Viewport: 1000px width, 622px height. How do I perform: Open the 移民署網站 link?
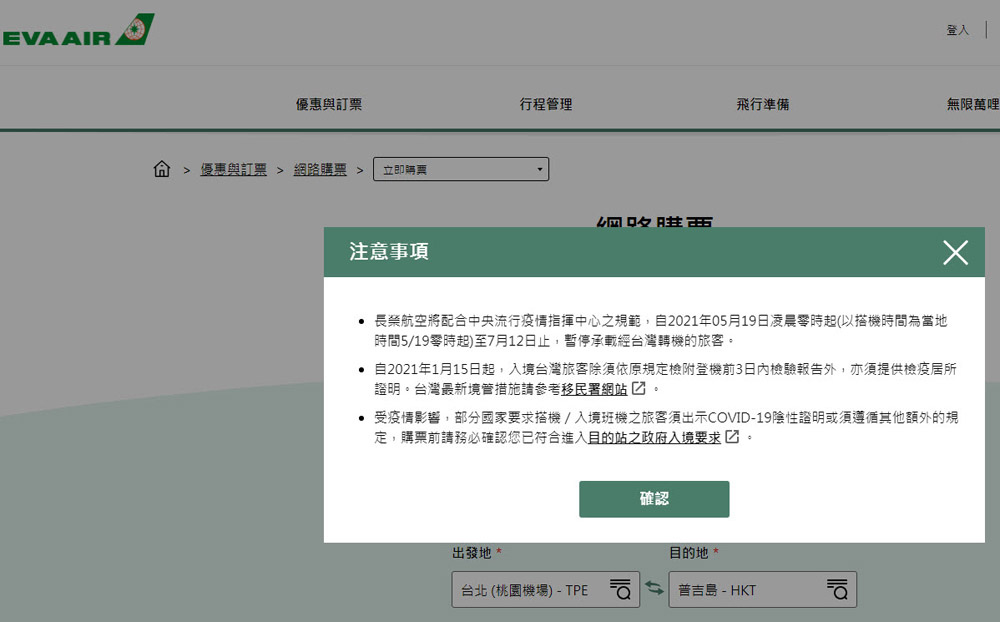click(x=594, y=389)
